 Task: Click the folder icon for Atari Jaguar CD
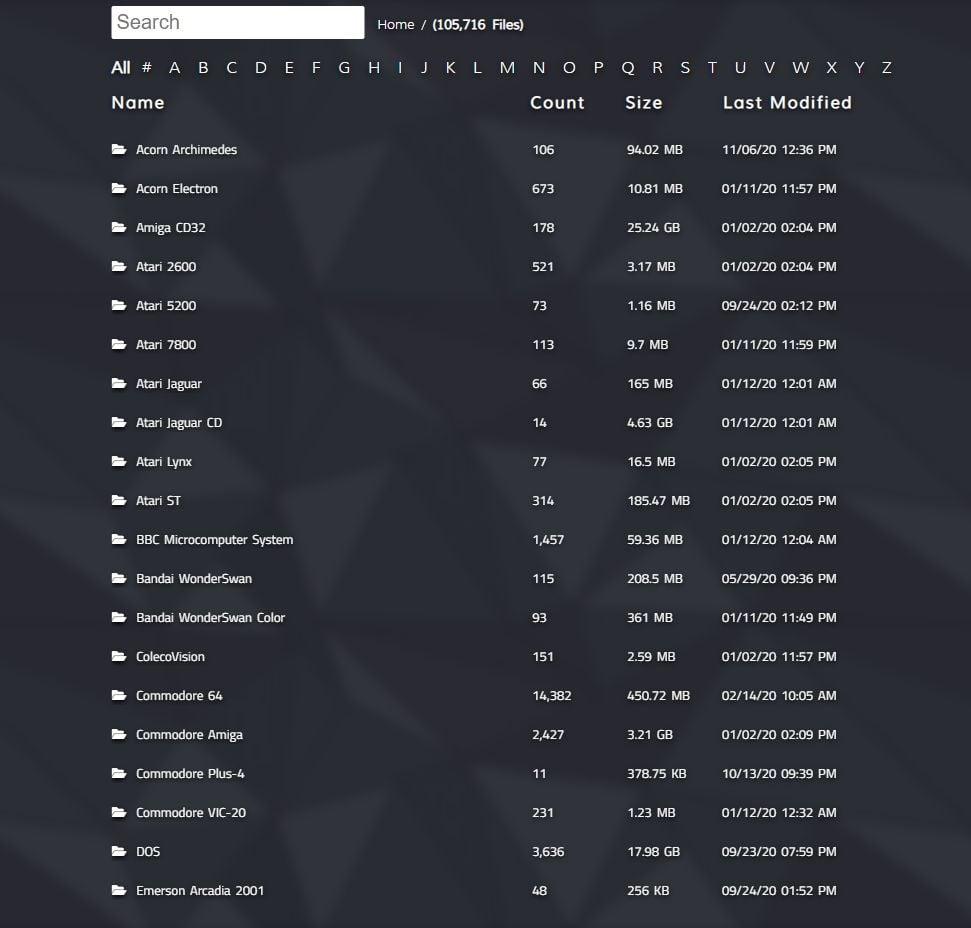click(118, 422)
